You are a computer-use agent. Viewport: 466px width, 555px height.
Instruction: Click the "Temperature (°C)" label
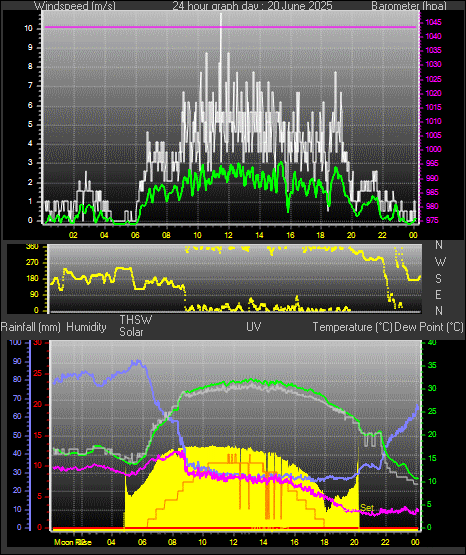pos(352,327)
